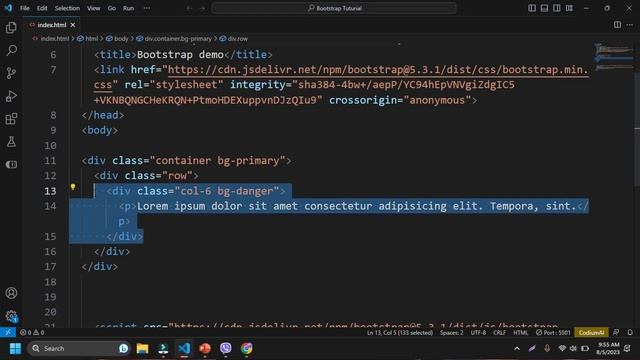The height and width of the screenshot is (360, 640).
Task: Toggle the primary sidebar layout icon
Action: [532, 8]
